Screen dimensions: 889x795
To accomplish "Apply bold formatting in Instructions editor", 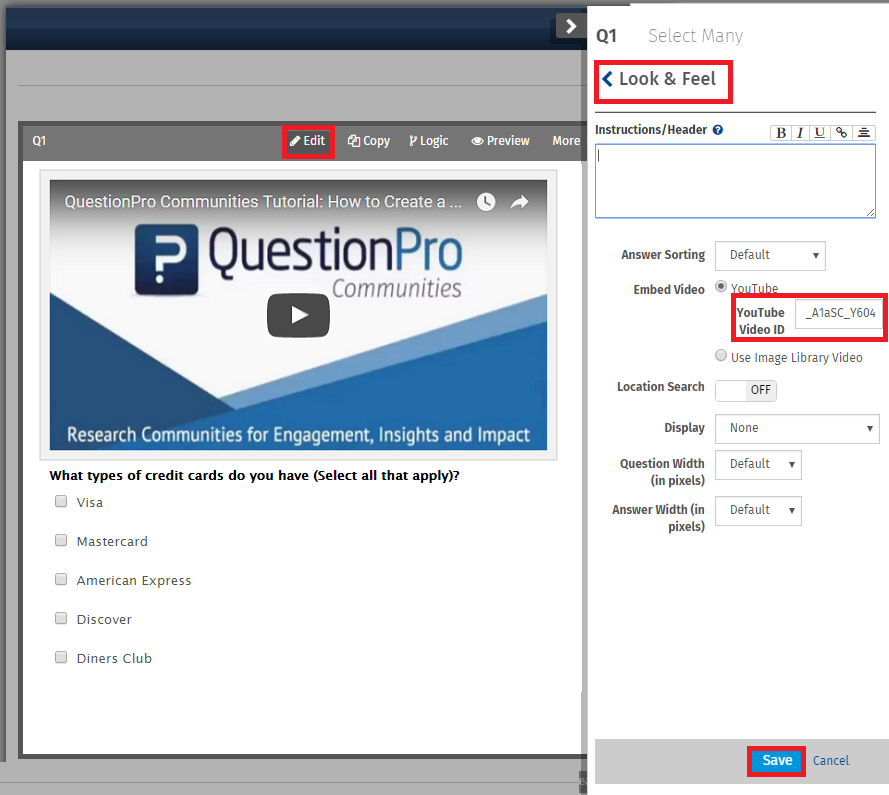I will 780,132.
